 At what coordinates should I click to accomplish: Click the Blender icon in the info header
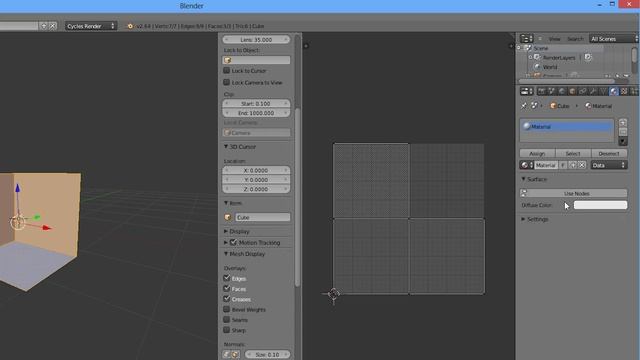tap(130, 26)
